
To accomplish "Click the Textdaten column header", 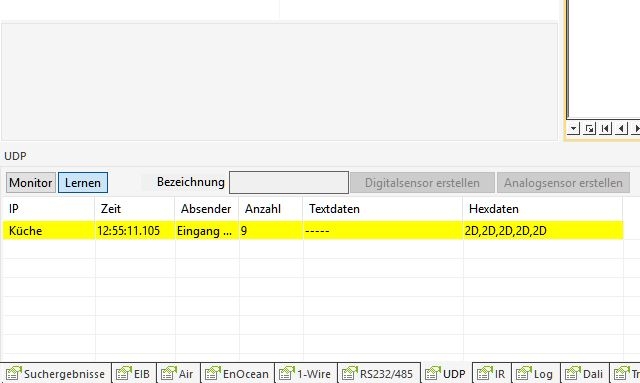I will click(x=383, y=209).
